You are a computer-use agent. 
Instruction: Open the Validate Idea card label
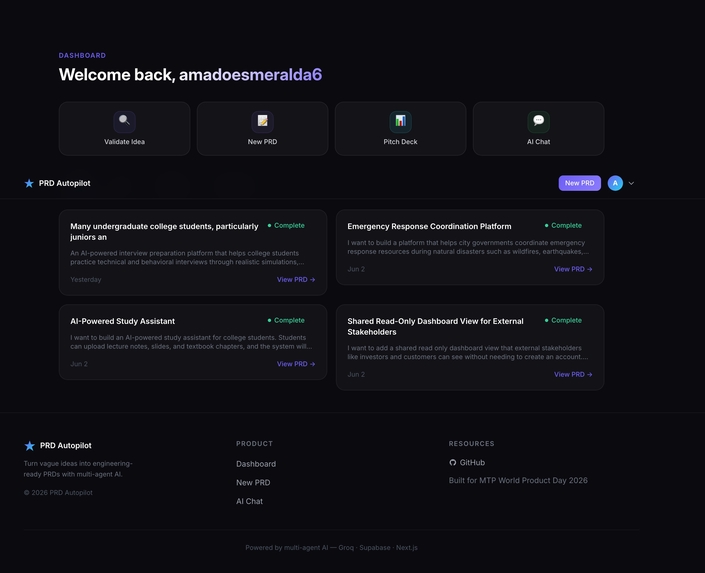[x=125, y=142]
